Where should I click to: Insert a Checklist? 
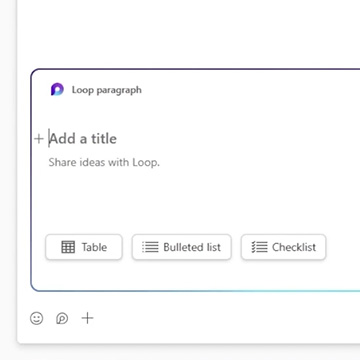(x=283, y=247)
